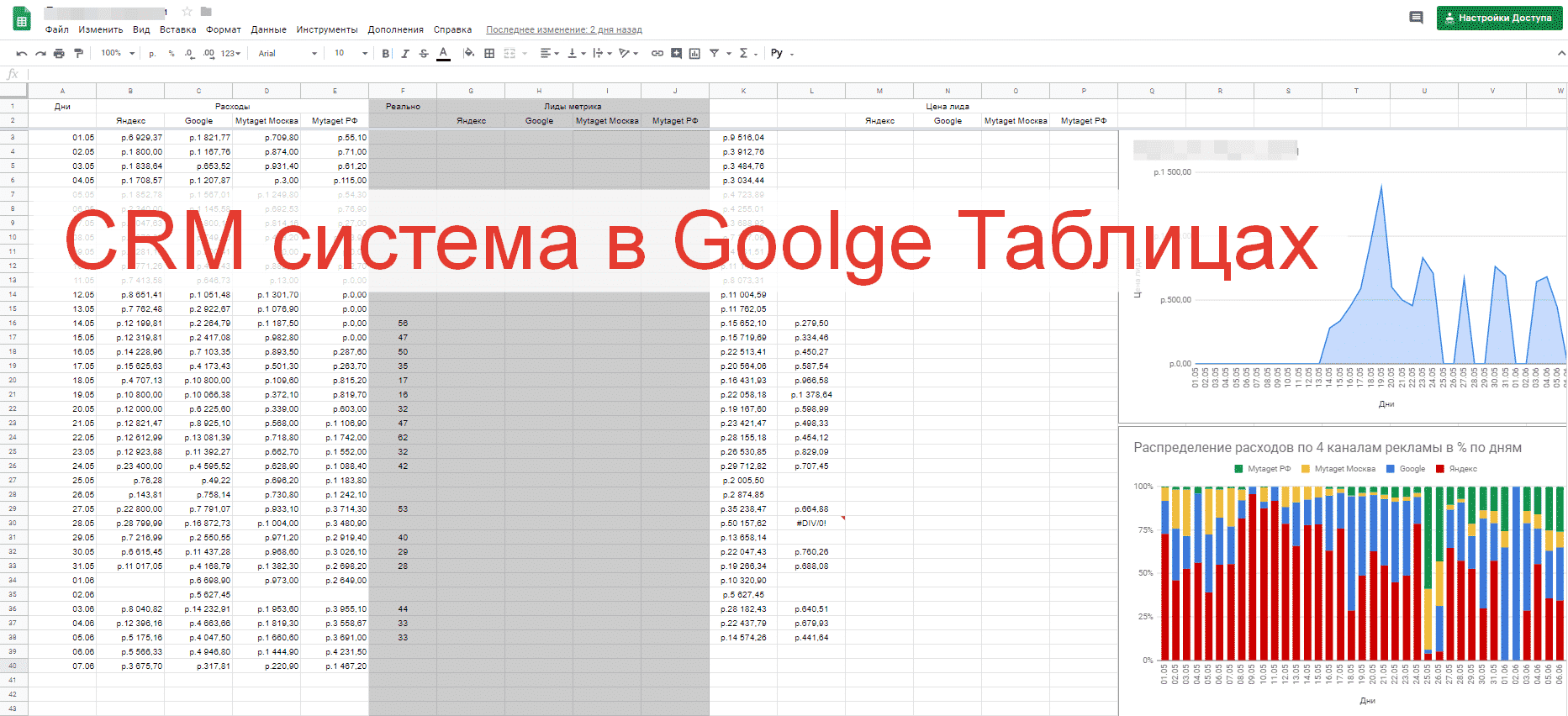This screenshot has width=1568, height=716.
Task: Insert a comment via toolbar
Action: click(x=676, y=53)
